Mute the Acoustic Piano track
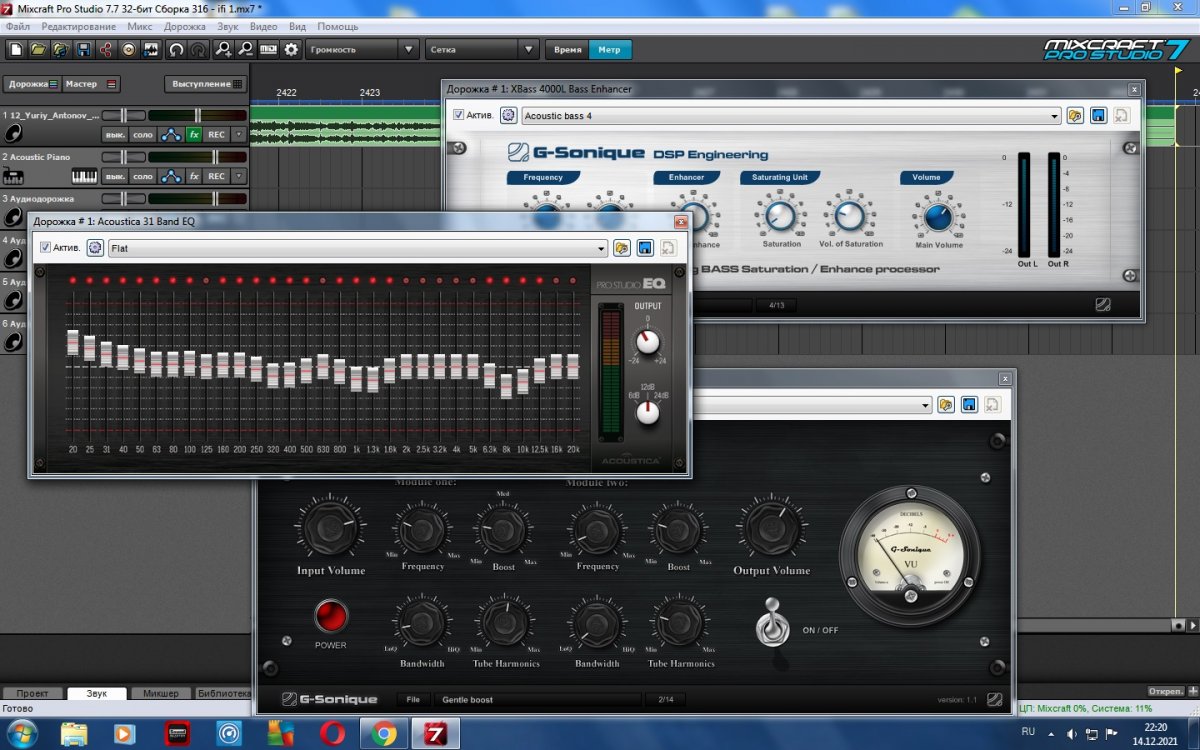This screenshot has width=1200, height=750. pyautogui.click(x=115, y=176)
